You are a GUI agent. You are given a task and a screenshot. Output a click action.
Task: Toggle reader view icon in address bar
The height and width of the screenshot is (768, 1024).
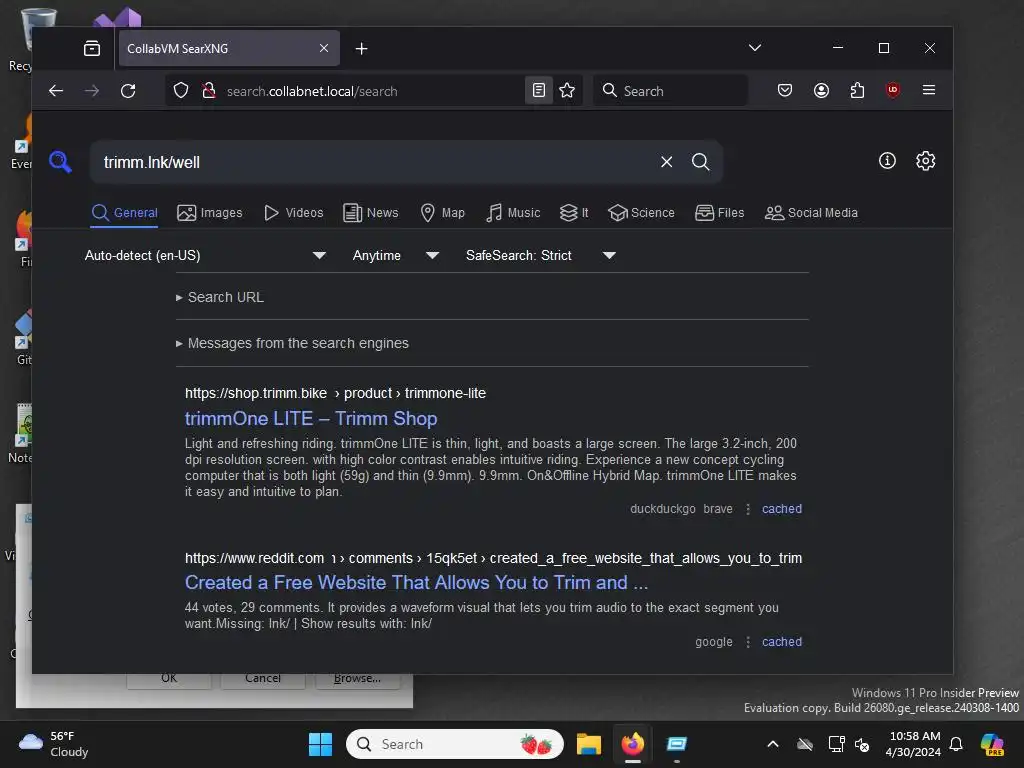539,90
